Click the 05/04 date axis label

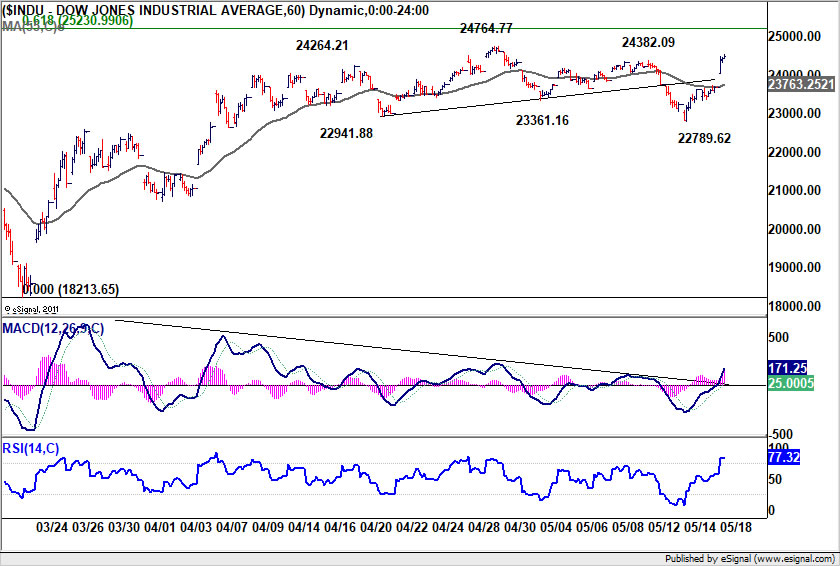pos(556,527)
